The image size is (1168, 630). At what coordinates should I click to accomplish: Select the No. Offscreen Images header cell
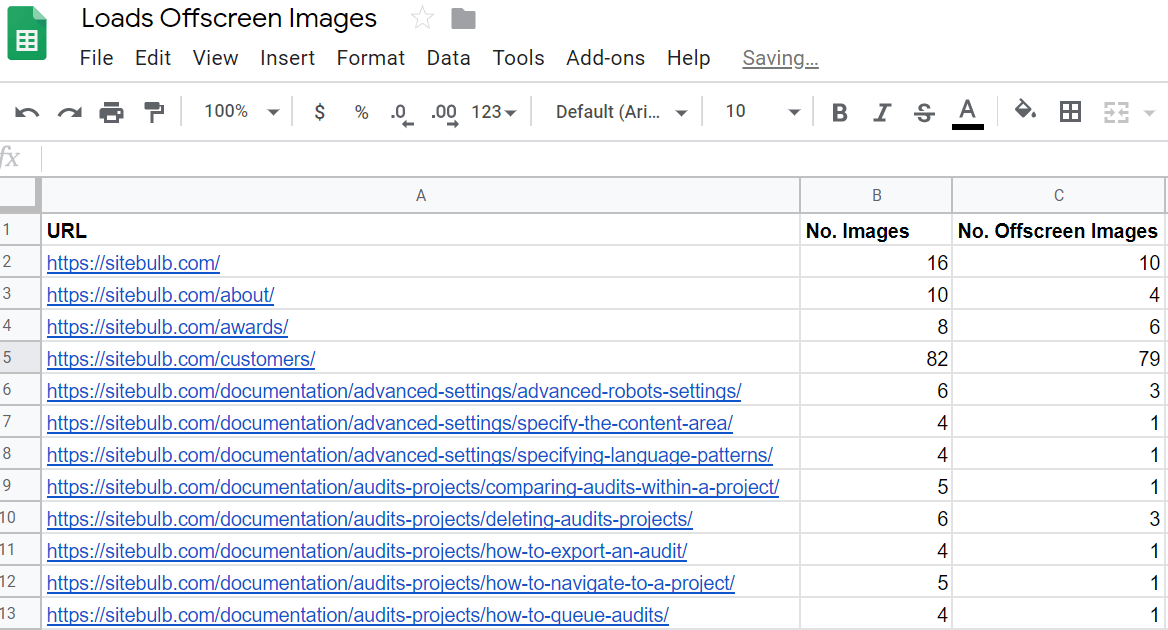coord(1058,230)
